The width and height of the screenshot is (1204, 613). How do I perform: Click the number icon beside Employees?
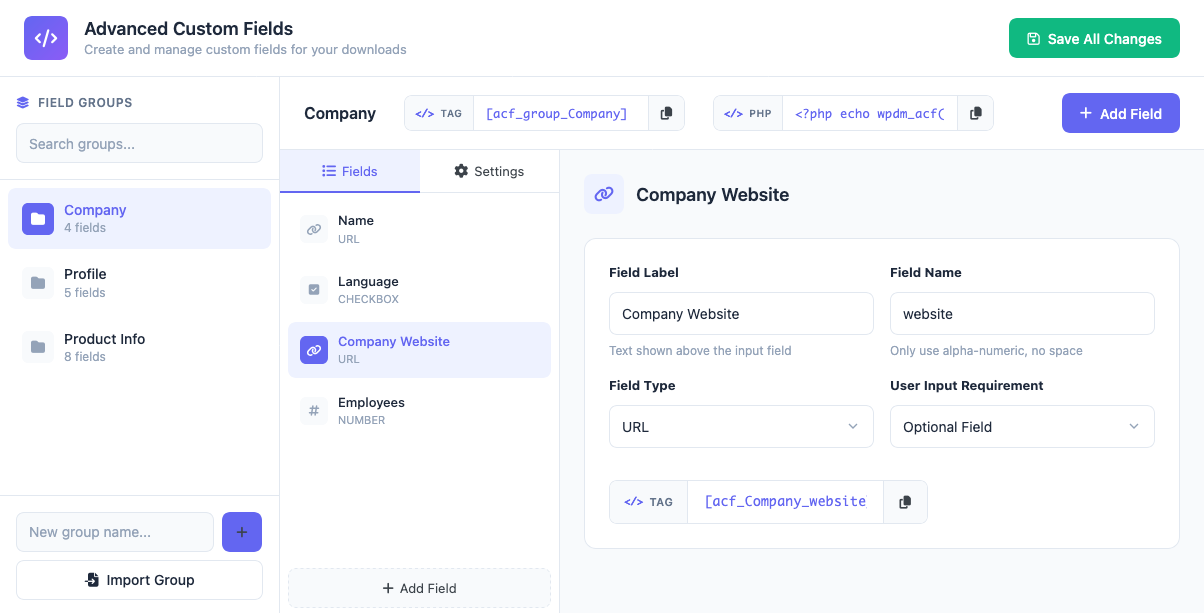click(314, 411)
